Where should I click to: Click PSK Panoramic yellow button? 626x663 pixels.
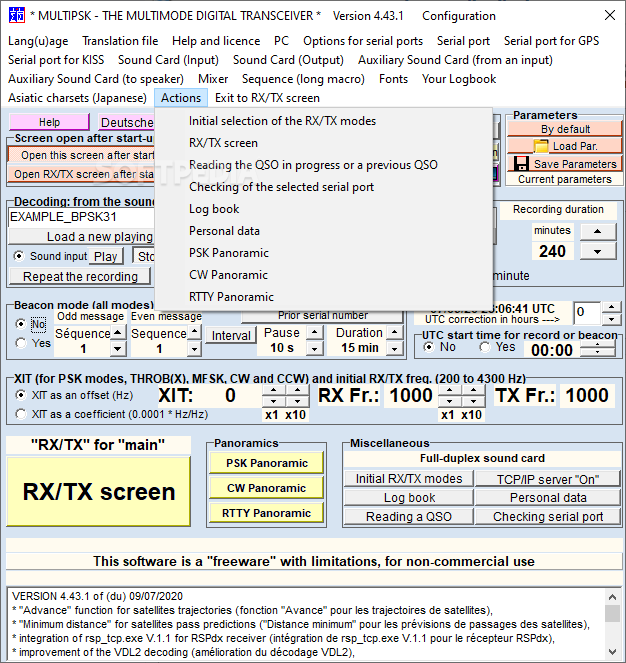click(266, 463)
